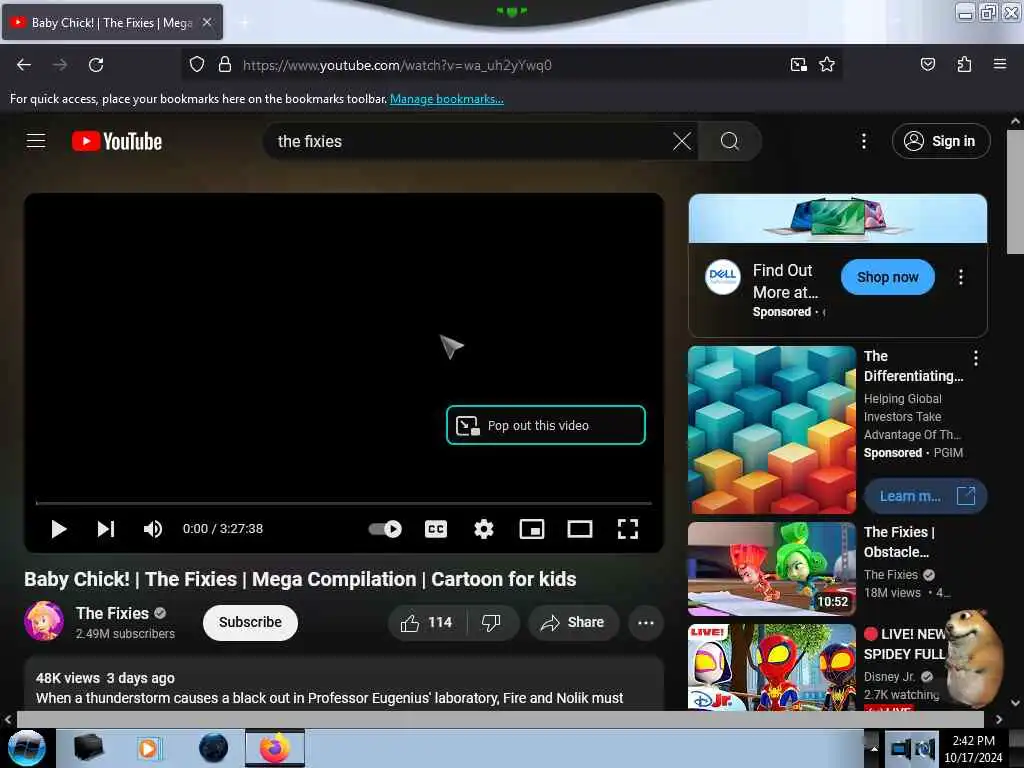Open options menu for Dell ad
The width and height of the screenshot is (1024, 768).
tap(961, 277)
